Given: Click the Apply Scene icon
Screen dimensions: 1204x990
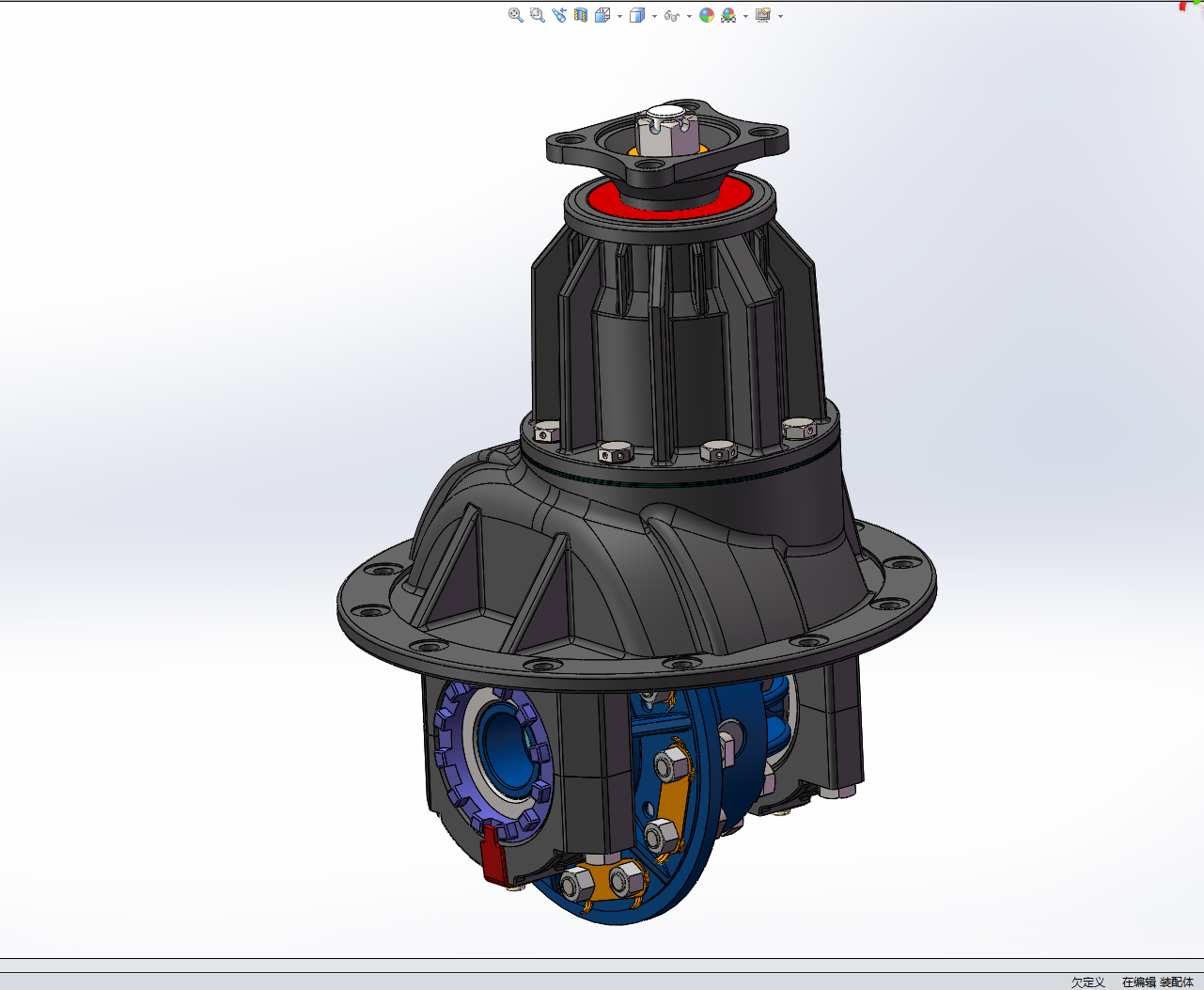Looking at the screenshot, I should pyautogui.click(x=728, y=15).
